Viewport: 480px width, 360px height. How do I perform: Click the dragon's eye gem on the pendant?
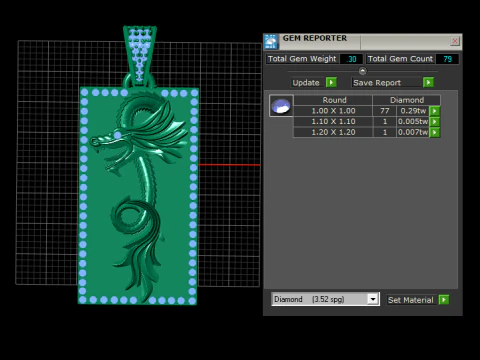point(117,135)
